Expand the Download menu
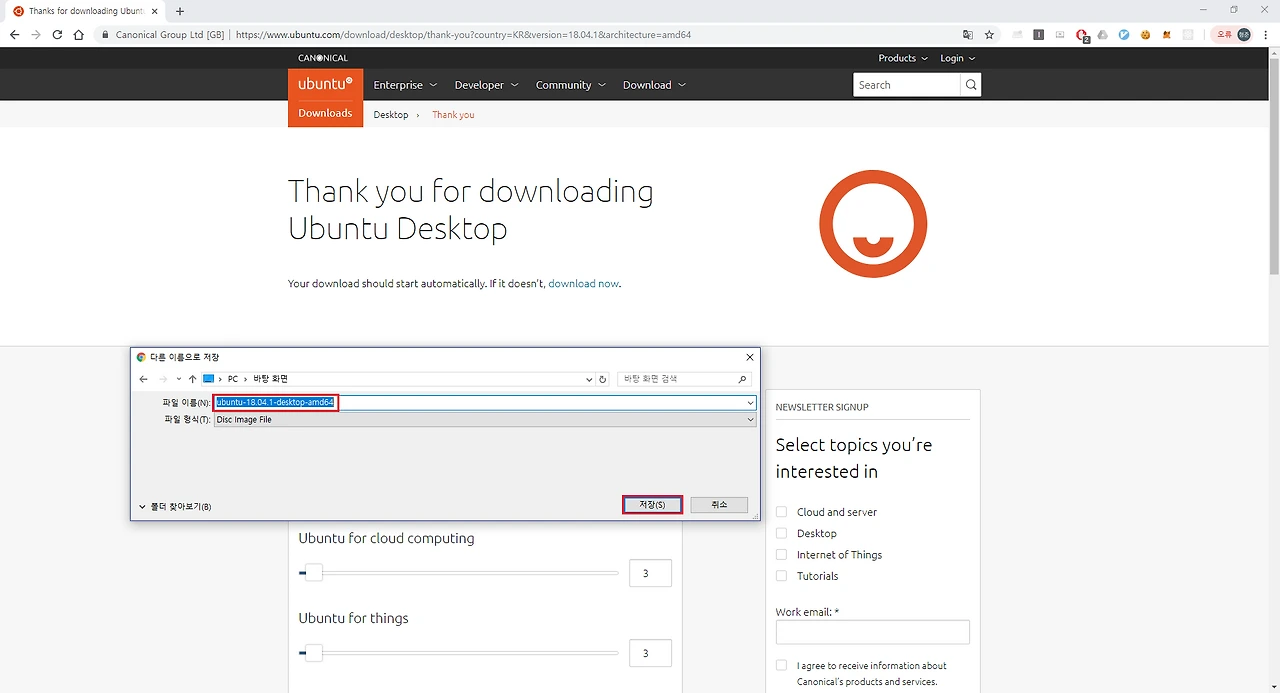 pos(654,85)
